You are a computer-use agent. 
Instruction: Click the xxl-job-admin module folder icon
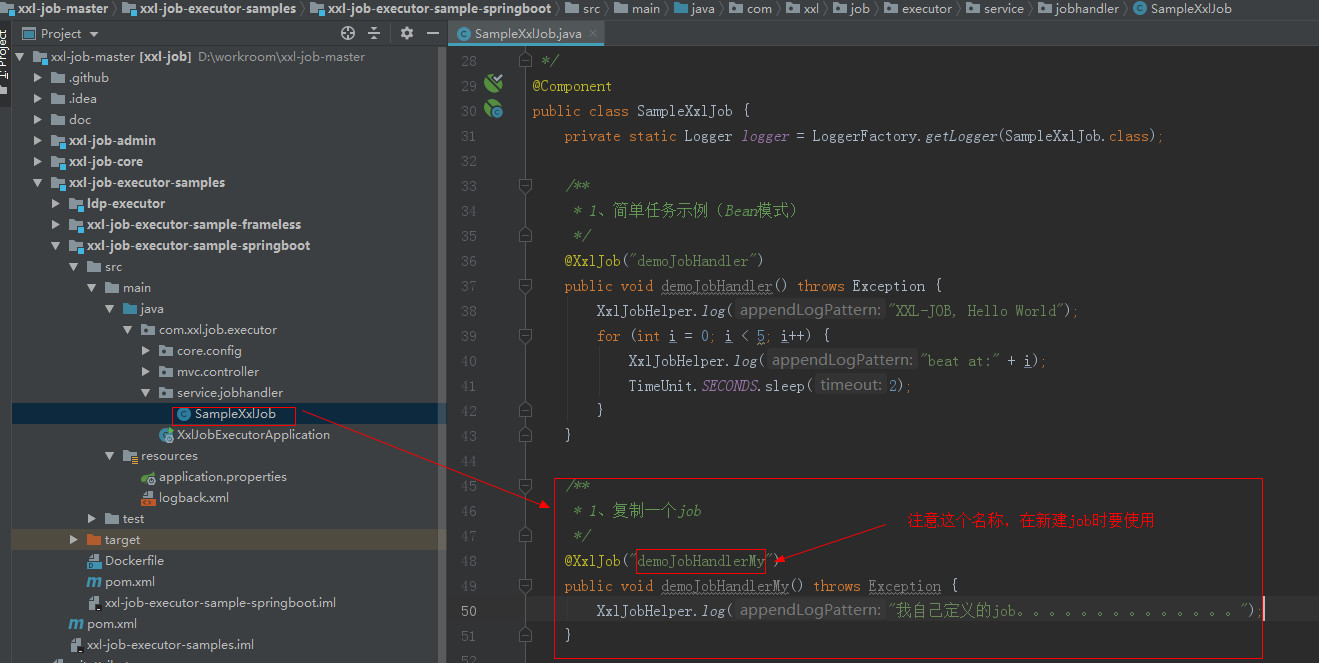click(x=58, y=141)
